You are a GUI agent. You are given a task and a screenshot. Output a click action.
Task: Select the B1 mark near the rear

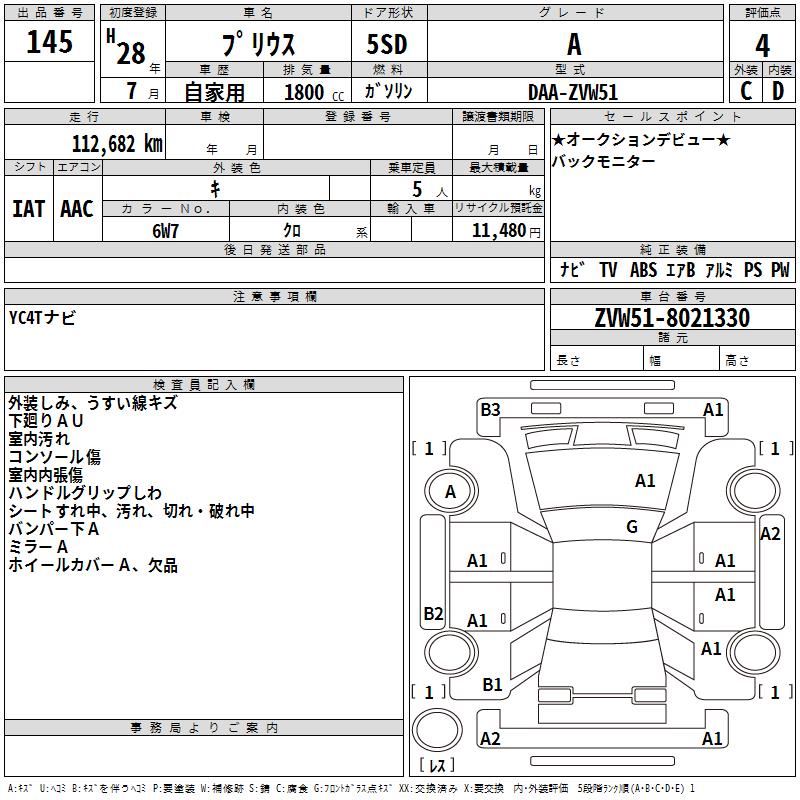(x=492, y=685)
